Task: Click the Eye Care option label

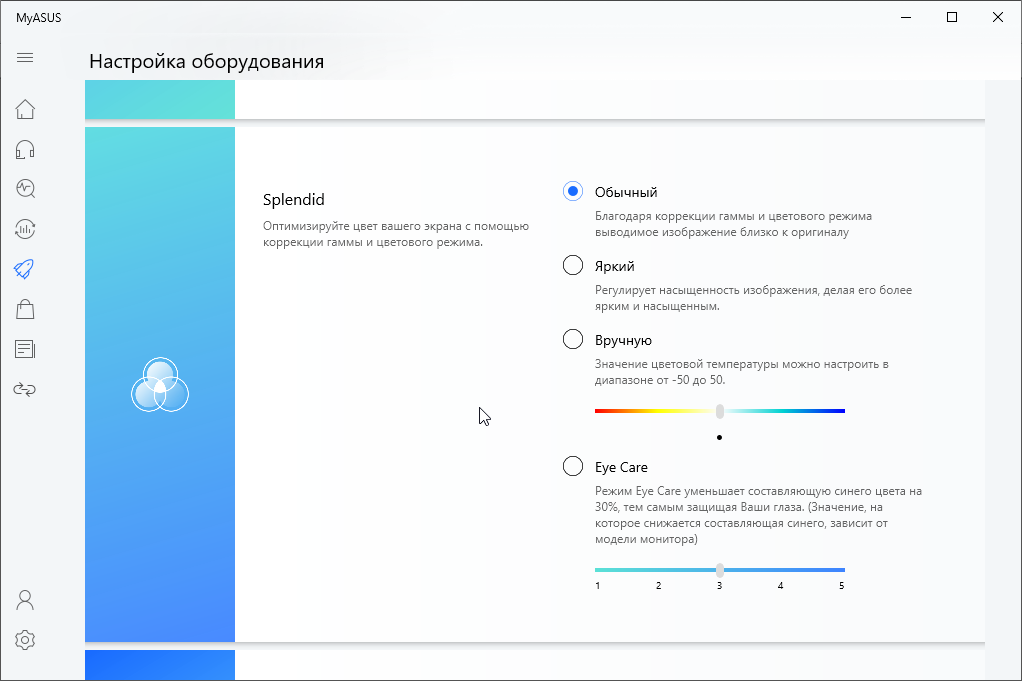Action: [x=621, y=467]
